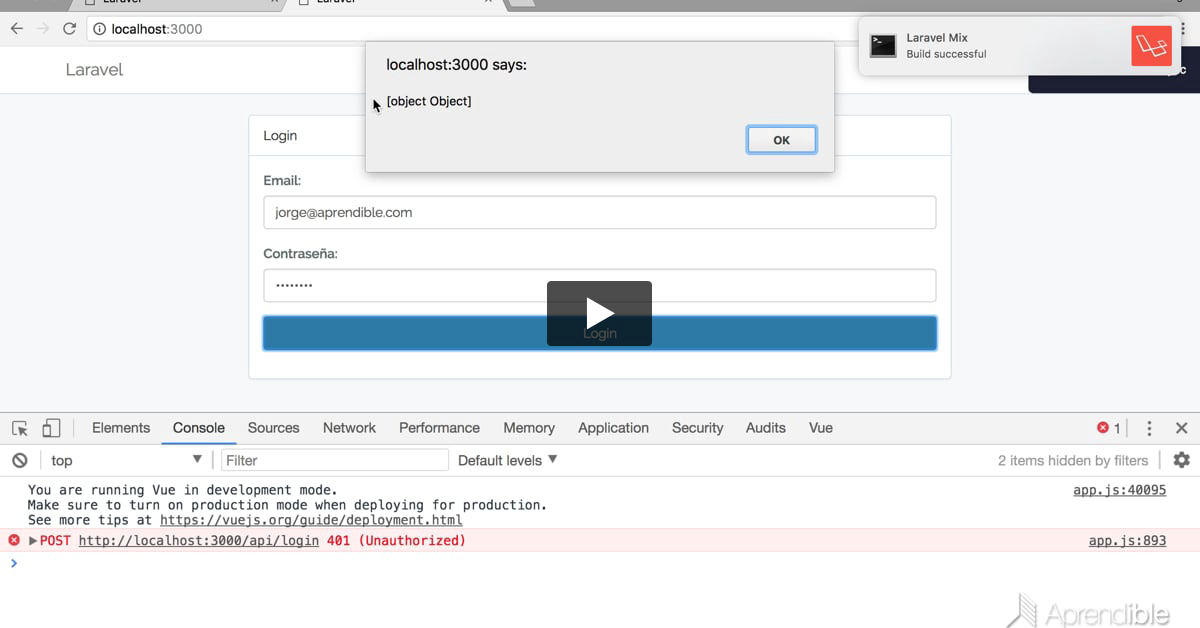Image resolution: width=1200 pixels, height=628 pixels.
Task: Close the DevTools panel
Action: tap(1181, 428)
